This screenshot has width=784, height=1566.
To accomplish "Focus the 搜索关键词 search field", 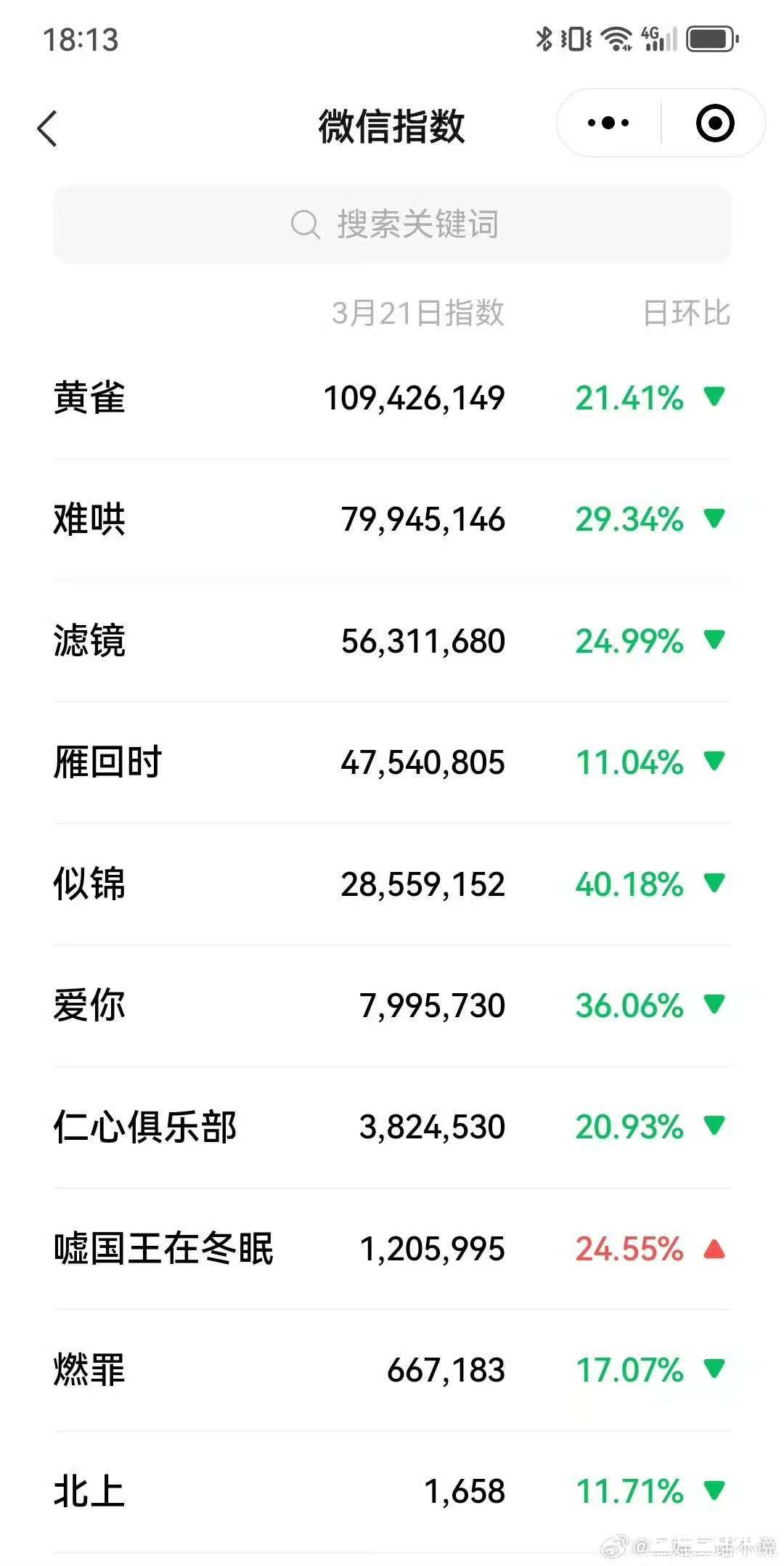I will (x=417, y=224).
